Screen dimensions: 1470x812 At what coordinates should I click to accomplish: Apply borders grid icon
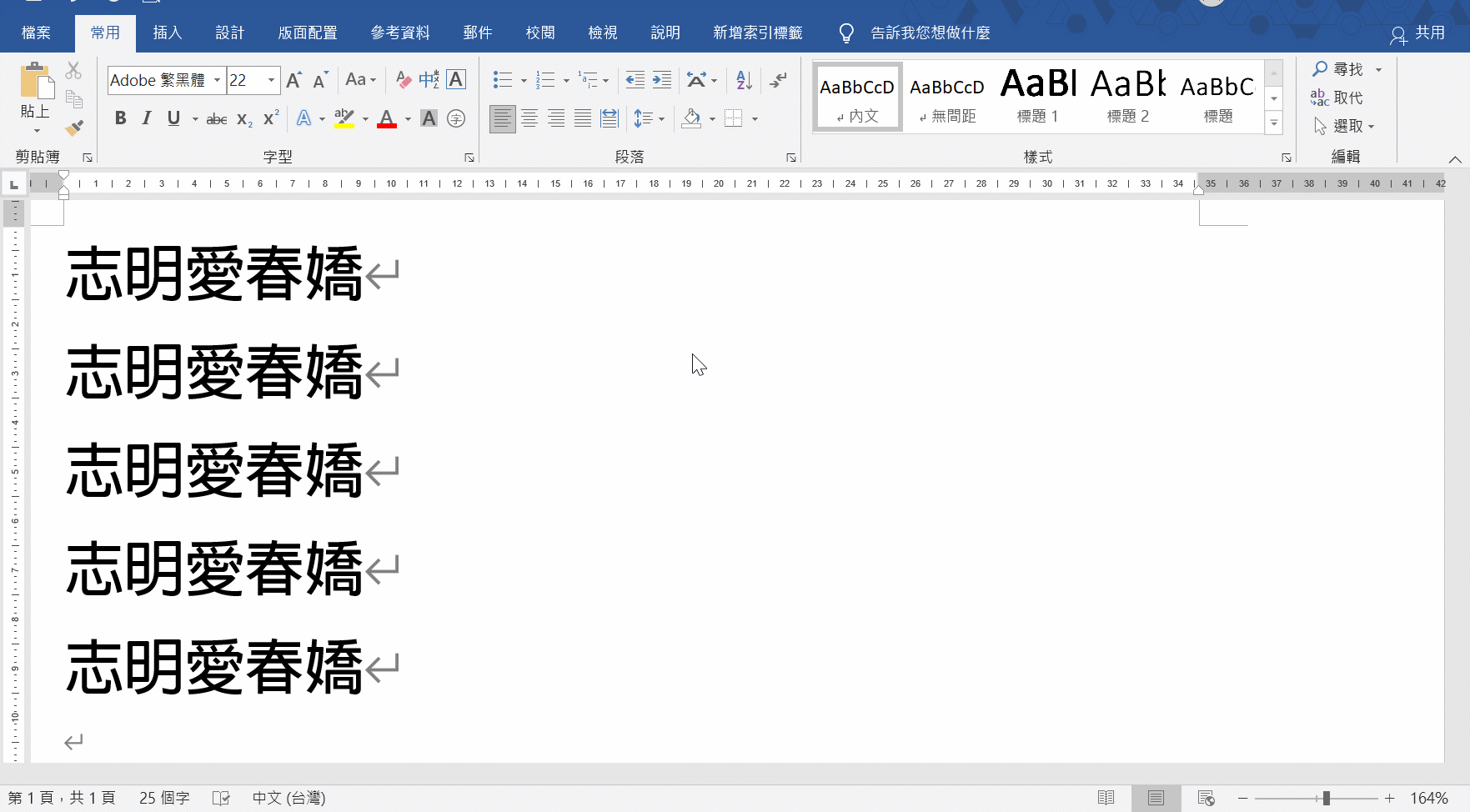(x=734, y=118)
